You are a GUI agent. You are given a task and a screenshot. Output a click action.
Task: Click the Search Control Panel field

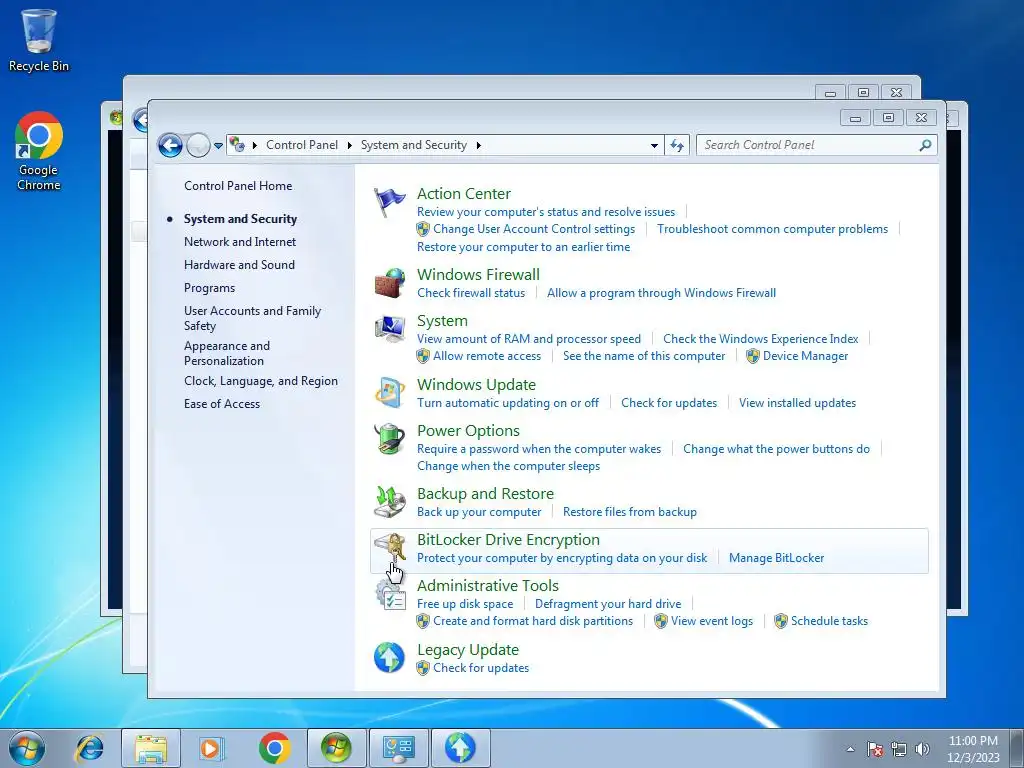[817, 145]
